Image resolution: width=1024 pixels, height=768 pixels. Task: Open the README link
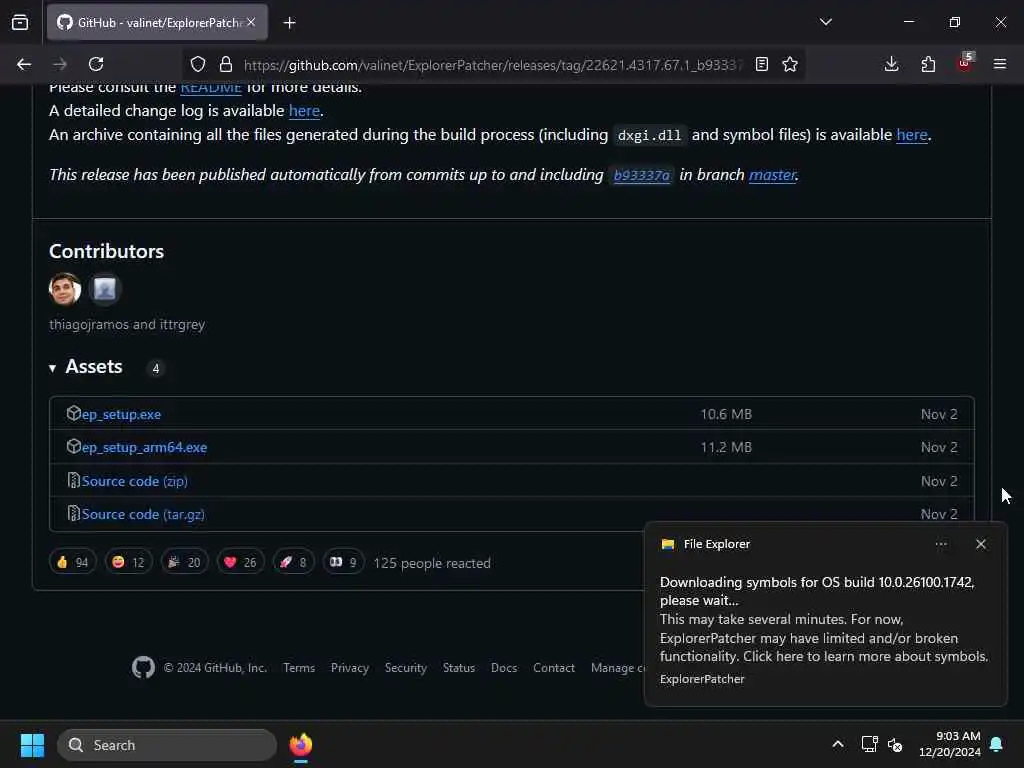pyautogui.click(x=211, y=88)
